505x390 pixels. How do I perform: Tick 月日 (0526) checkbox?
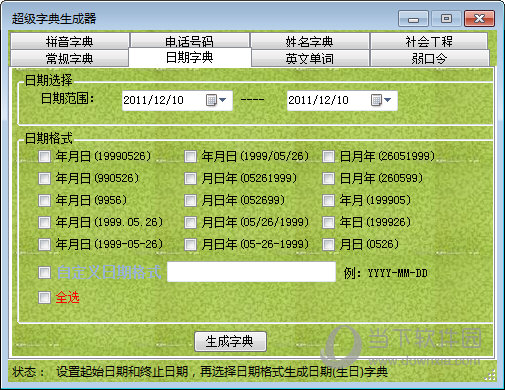(x=328, y=244)
